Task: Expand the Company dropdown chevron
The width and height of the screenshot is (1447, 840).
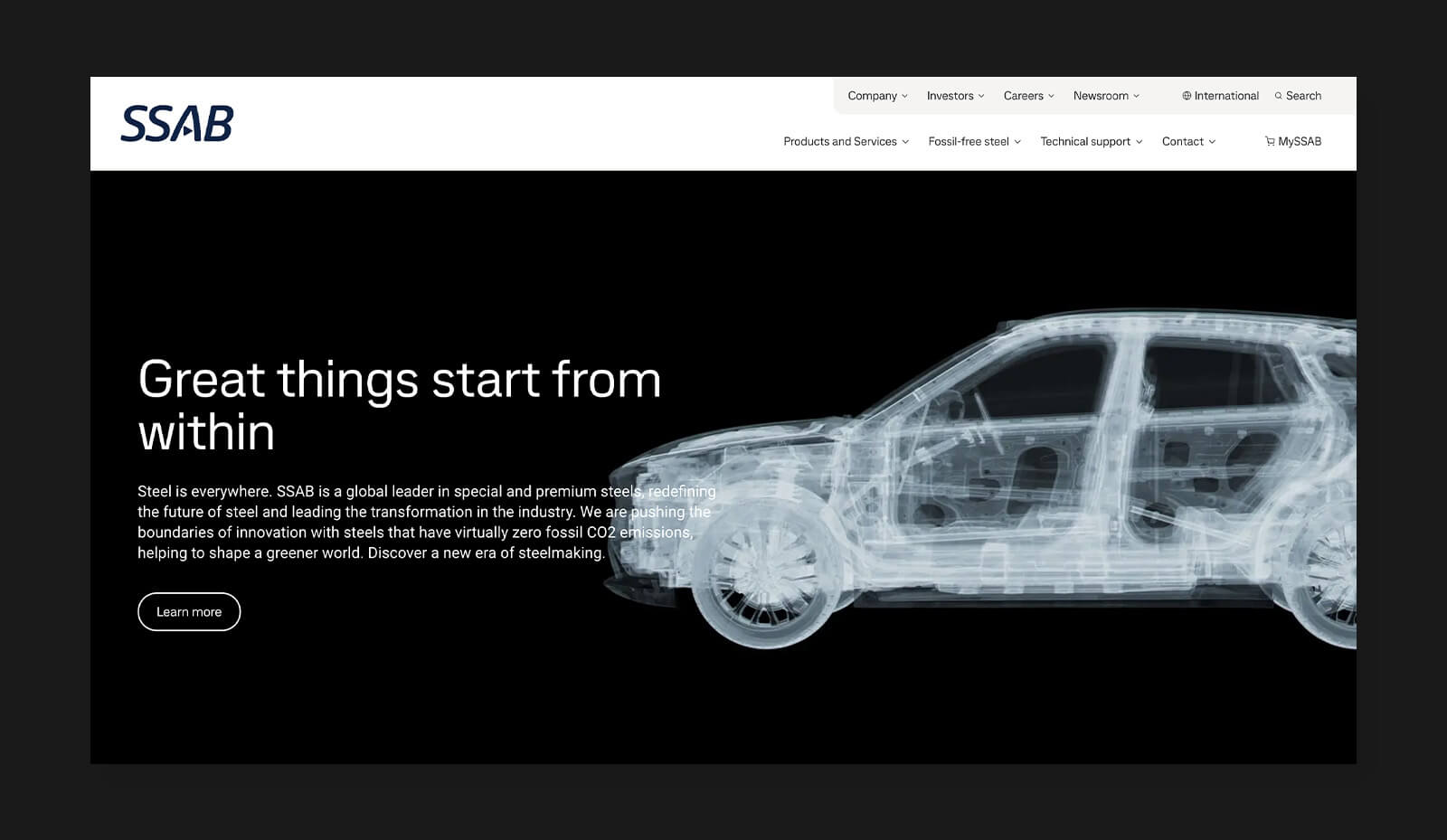Action: (904, 96)
